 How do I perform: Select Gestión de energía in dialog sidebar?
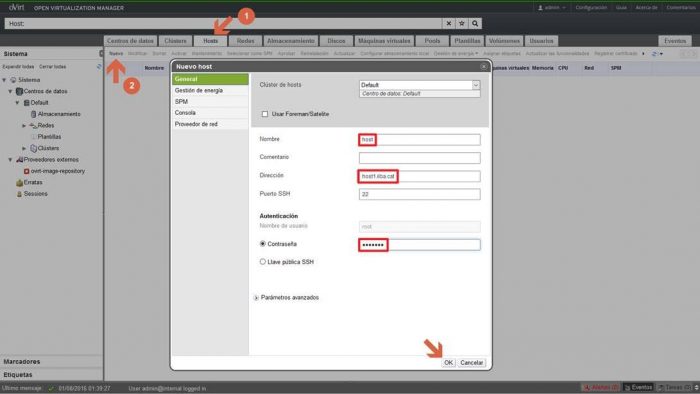coord(210,90)
